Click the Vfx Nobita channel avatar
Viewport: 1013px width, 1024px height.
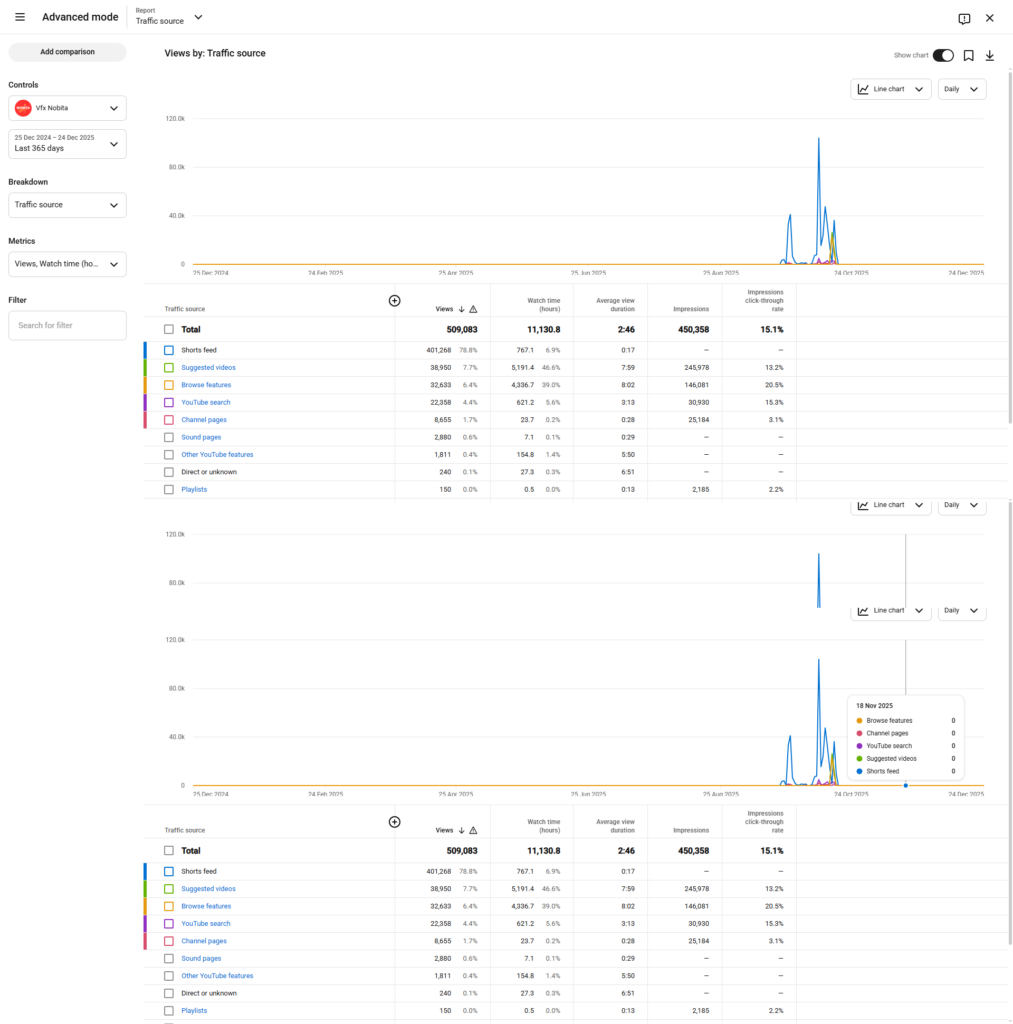(x=23, y=108)
